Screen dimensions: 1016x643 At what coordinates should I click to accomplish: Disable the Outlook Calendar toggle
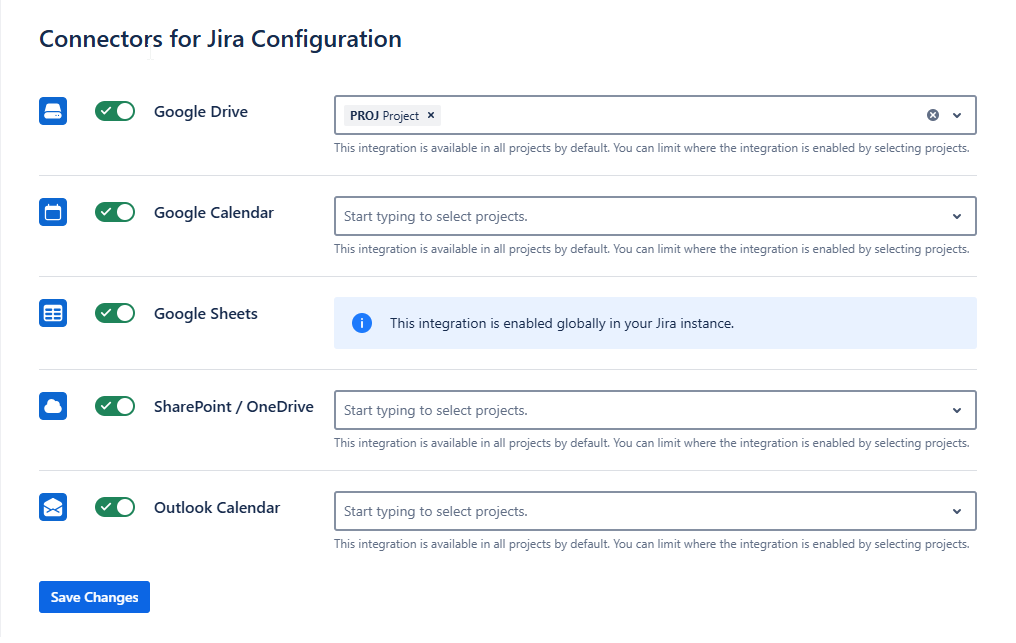[x=115, y=507]
